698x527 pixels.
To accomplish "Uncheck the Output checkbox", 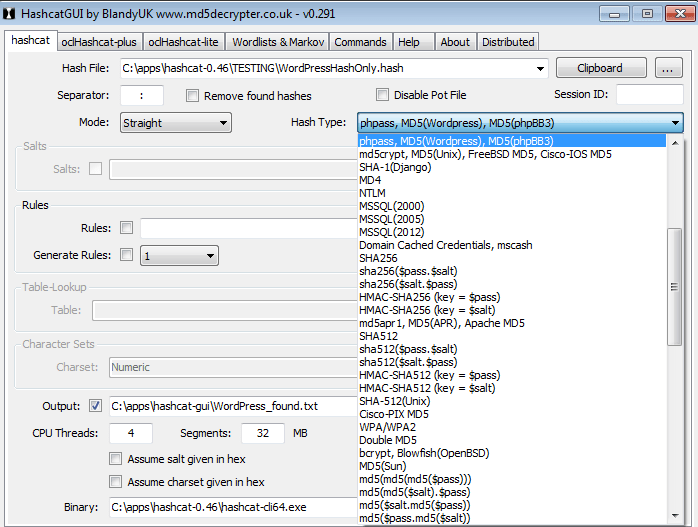I will pyautogui.click(x=95, y=406).
